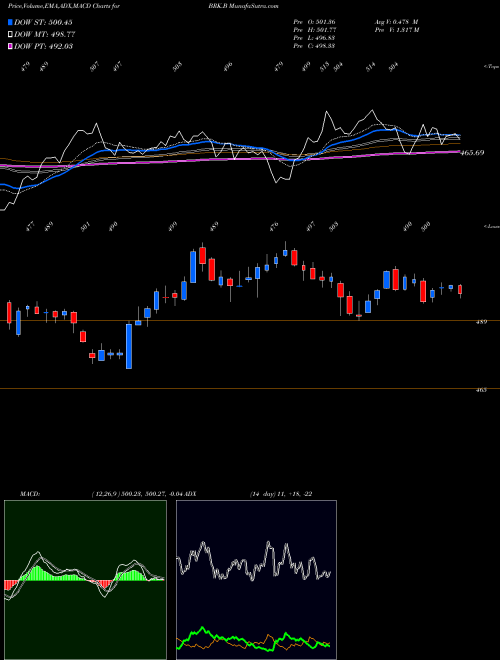Click the tall blue candlestick below the 489 line
This screenshot has height=660, width=500.
click(x=129, y=346)
